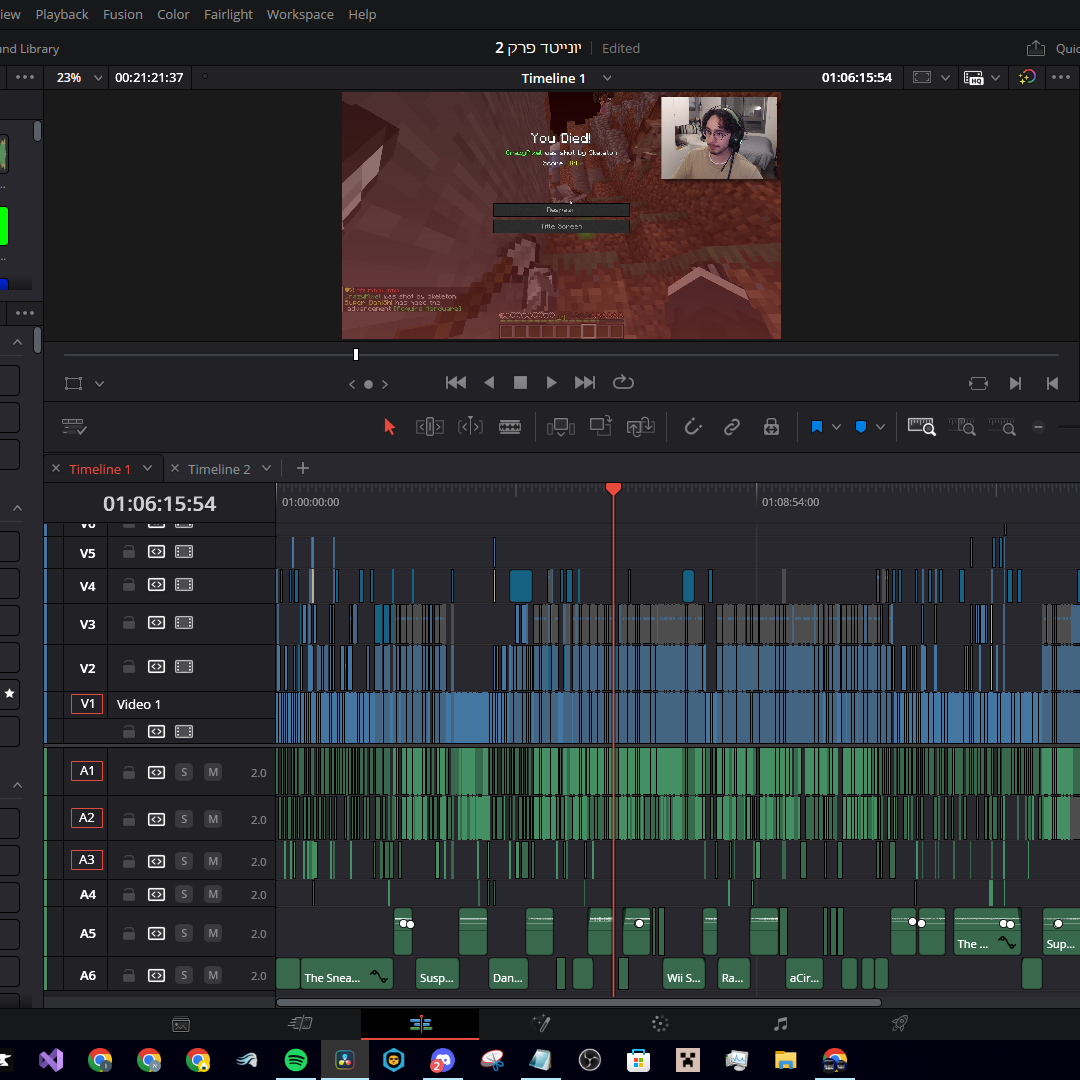1080x1080 pixels.
Task: Open the Deliver page rocket icon
Action: 900,1023
